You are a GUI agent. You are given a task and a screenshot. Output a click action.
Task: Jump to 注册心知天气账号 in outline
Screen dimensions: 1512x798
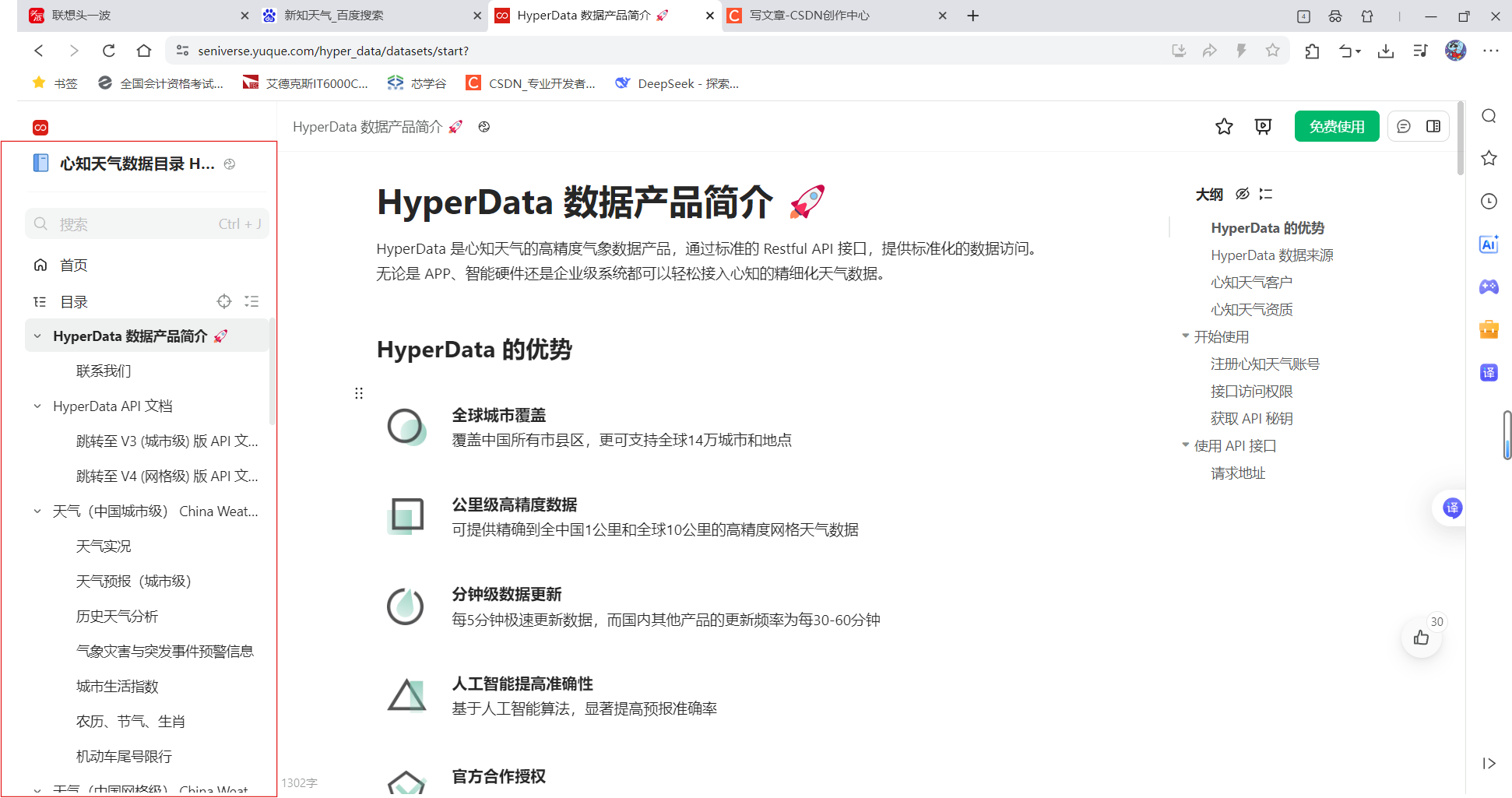1265,364
